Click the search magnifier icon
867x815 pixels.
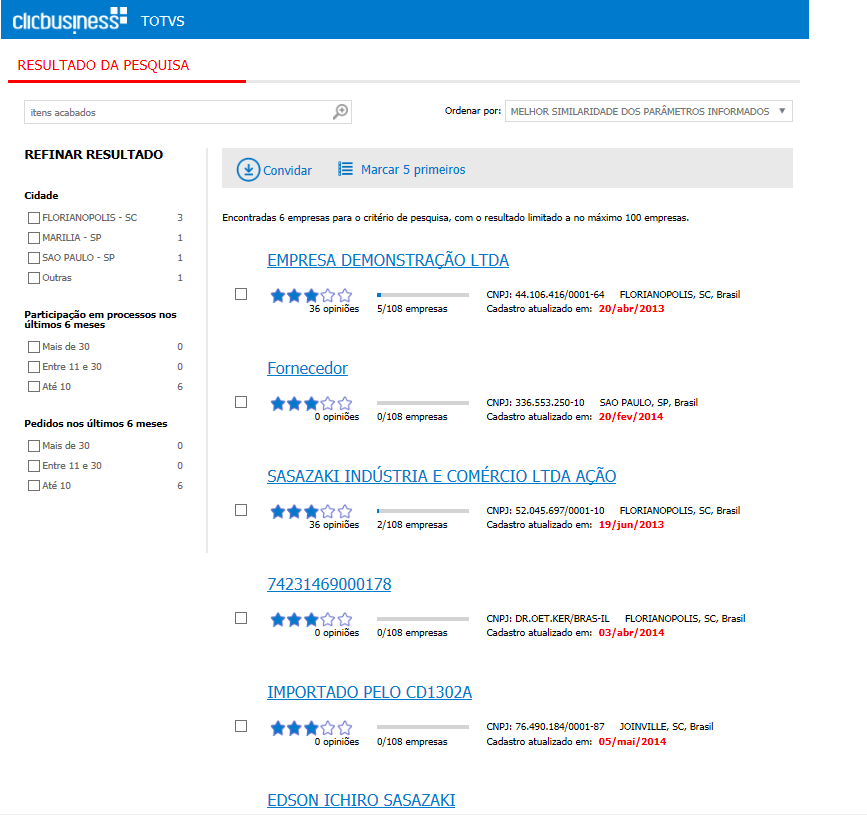(340, 112)
